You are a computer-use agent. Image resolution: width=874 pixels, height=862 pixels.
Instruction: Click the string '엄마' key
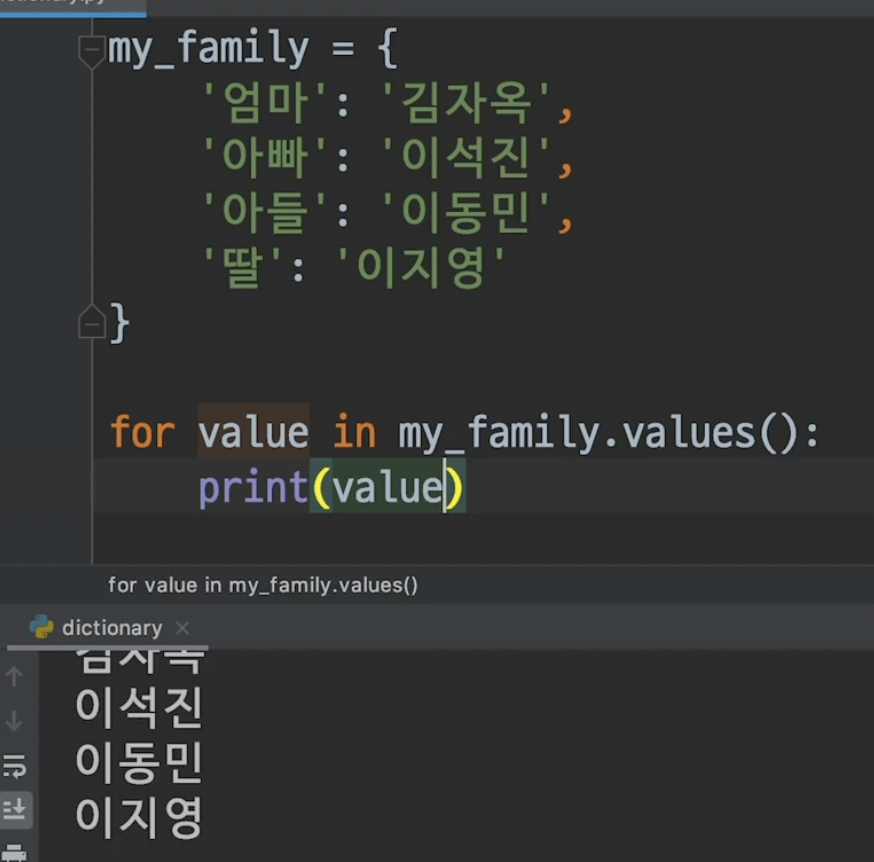tap(264, 102)
